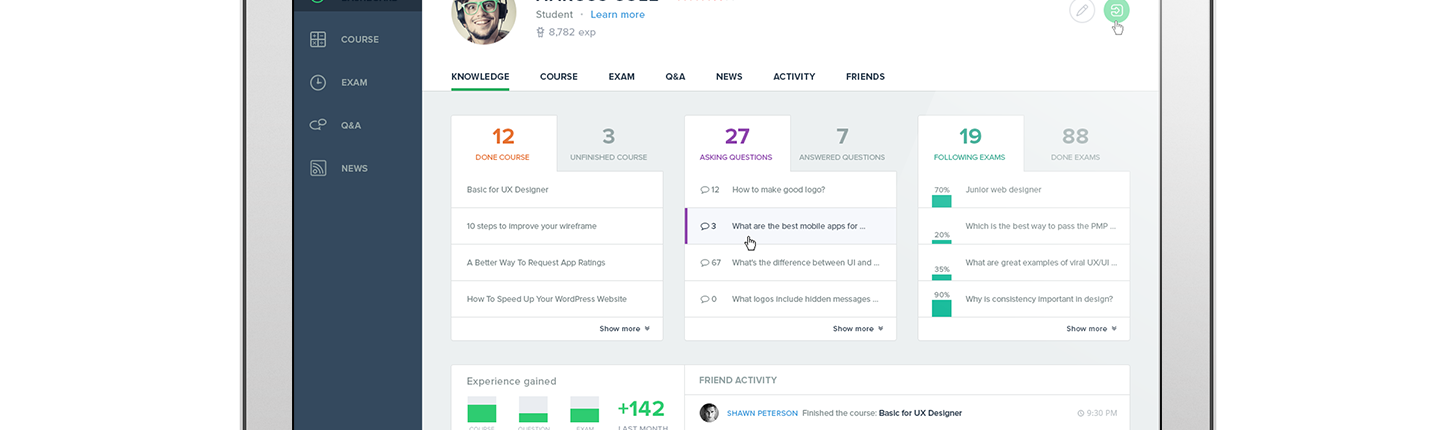1444x430 pixels.
Task: Open 'What are the best mobile apps' question
Action: pyautogui.click(x=798, y=226)
